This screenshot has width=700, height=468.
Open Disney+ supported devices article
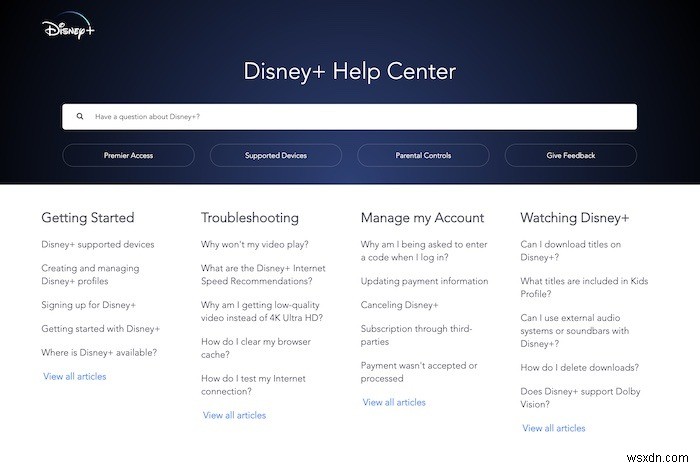(98, 245)
